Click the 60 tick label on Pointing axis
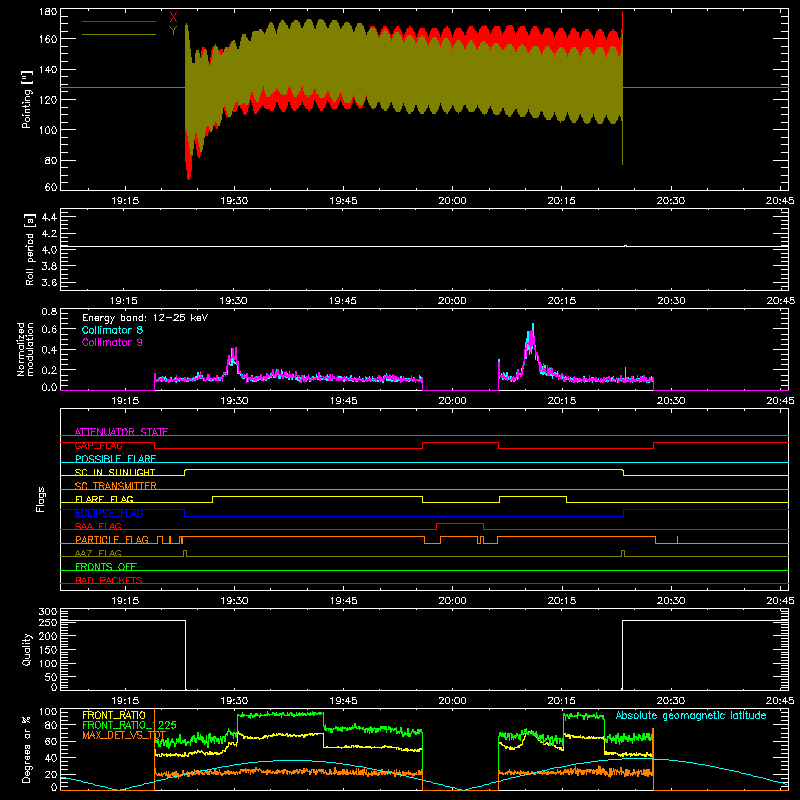 (x=51, y=187)
